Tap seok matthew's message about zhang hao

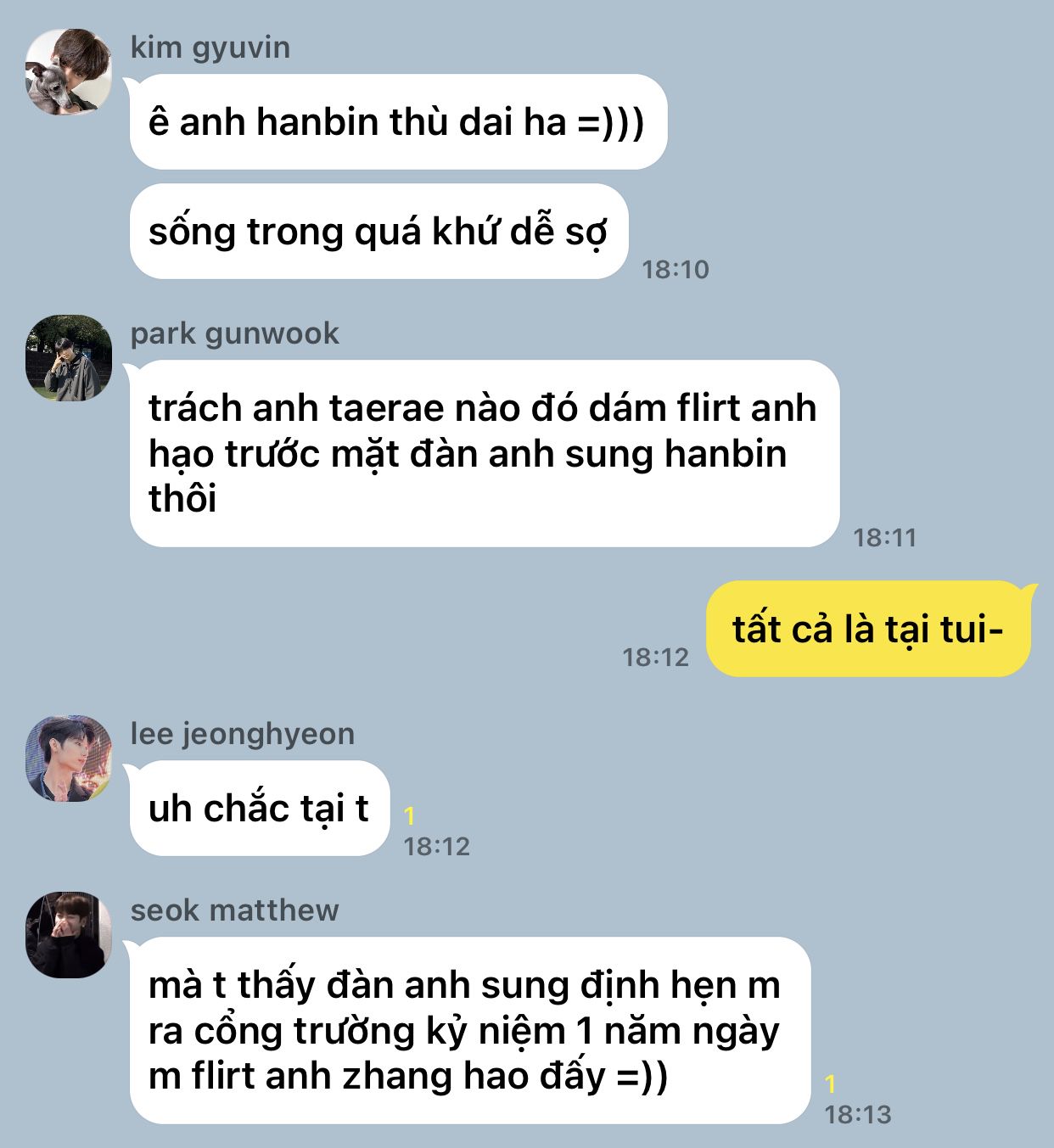point(470,1030)
